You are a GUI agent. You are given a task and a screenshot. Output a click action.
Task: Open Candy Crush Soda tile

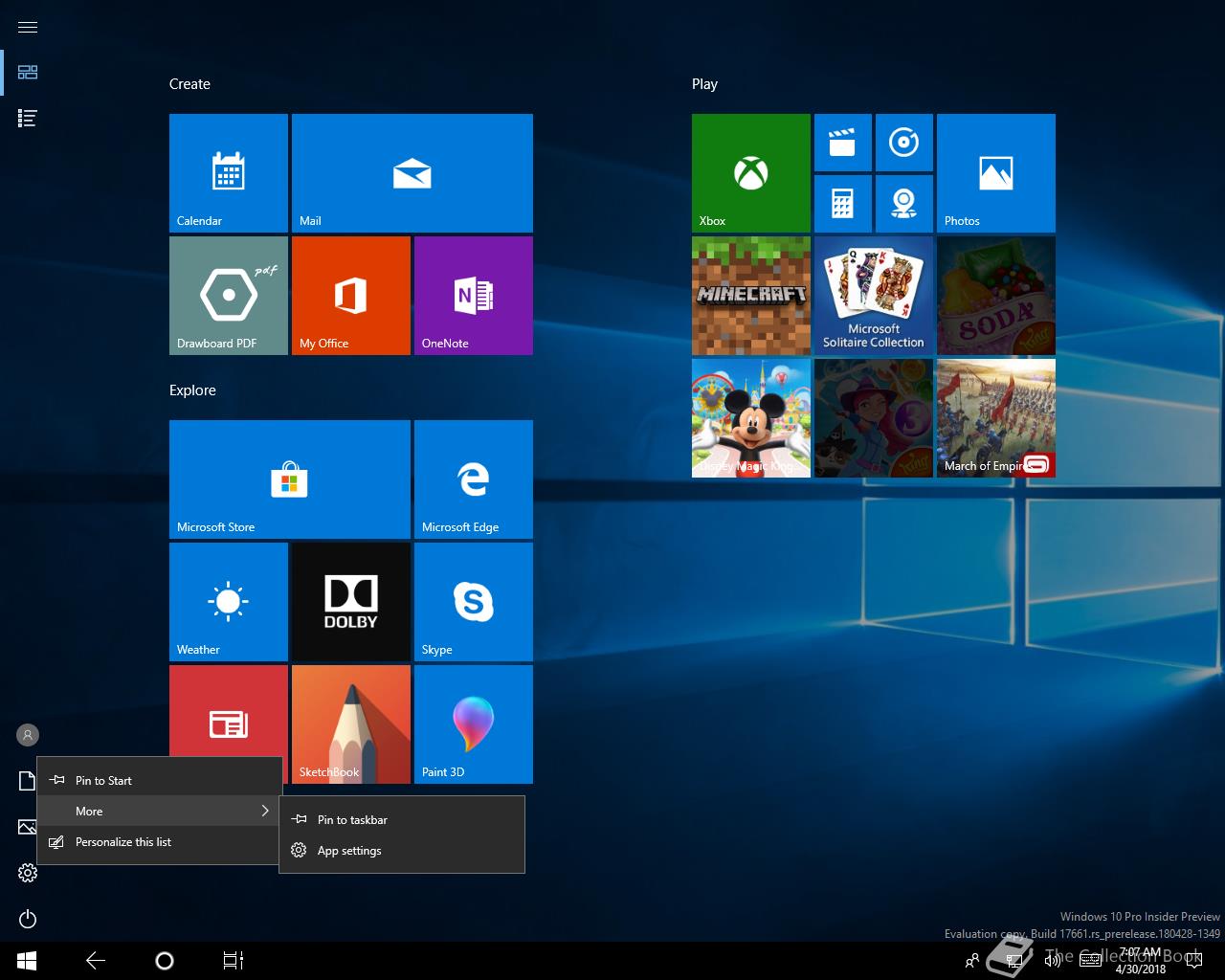(x=996, y=296)
